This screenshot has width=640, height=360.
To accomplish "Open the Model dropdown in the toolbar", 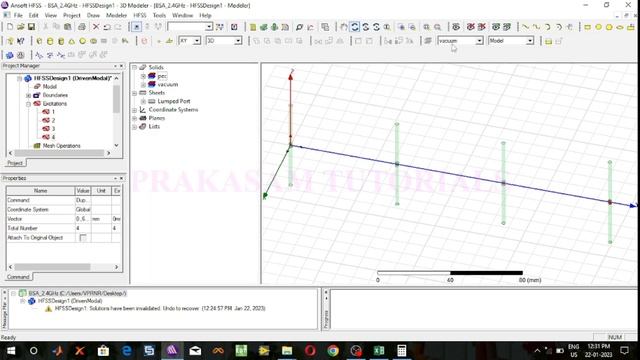I will click(530, 41).
